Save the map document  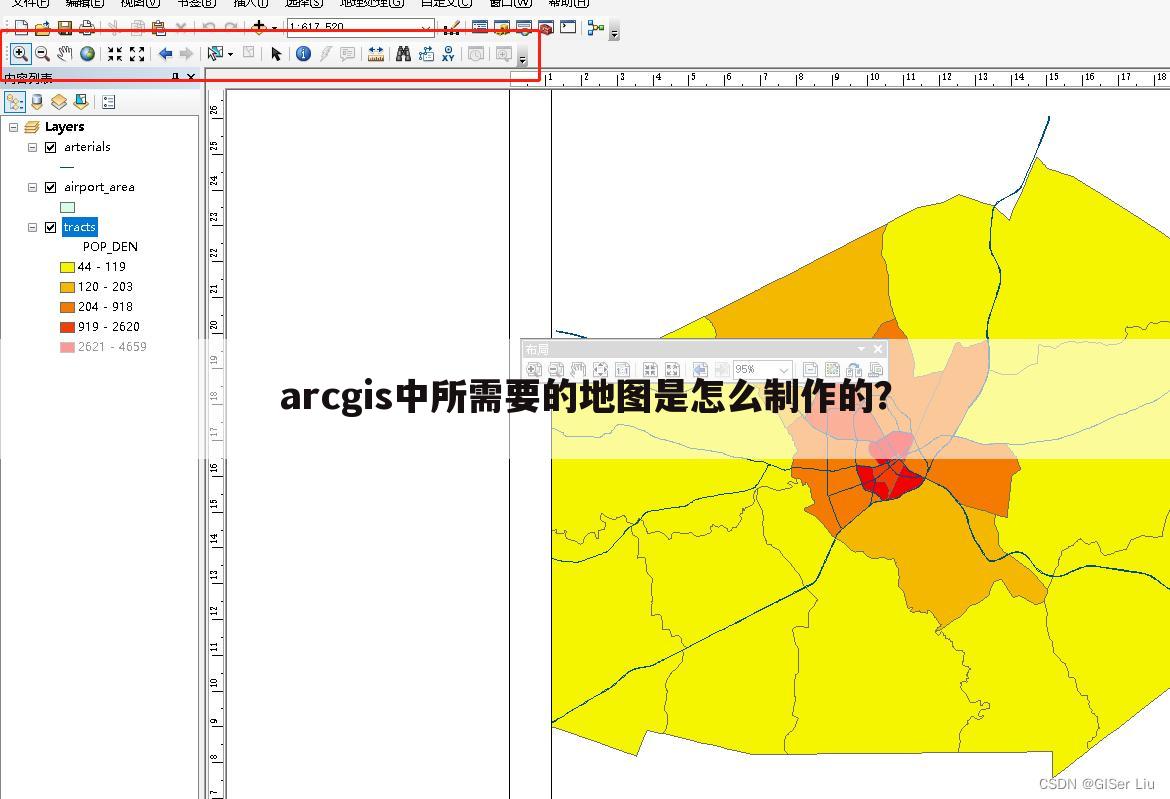coord(65,28)
